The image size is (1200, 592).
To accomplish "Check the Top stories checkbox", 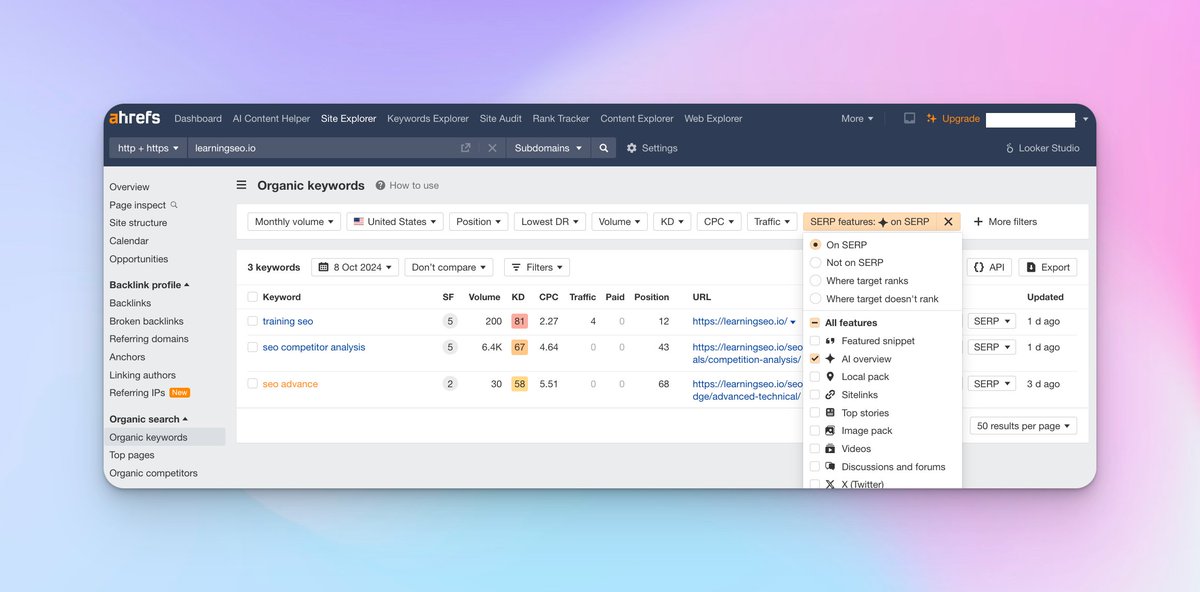I will [x=815, y=413].
